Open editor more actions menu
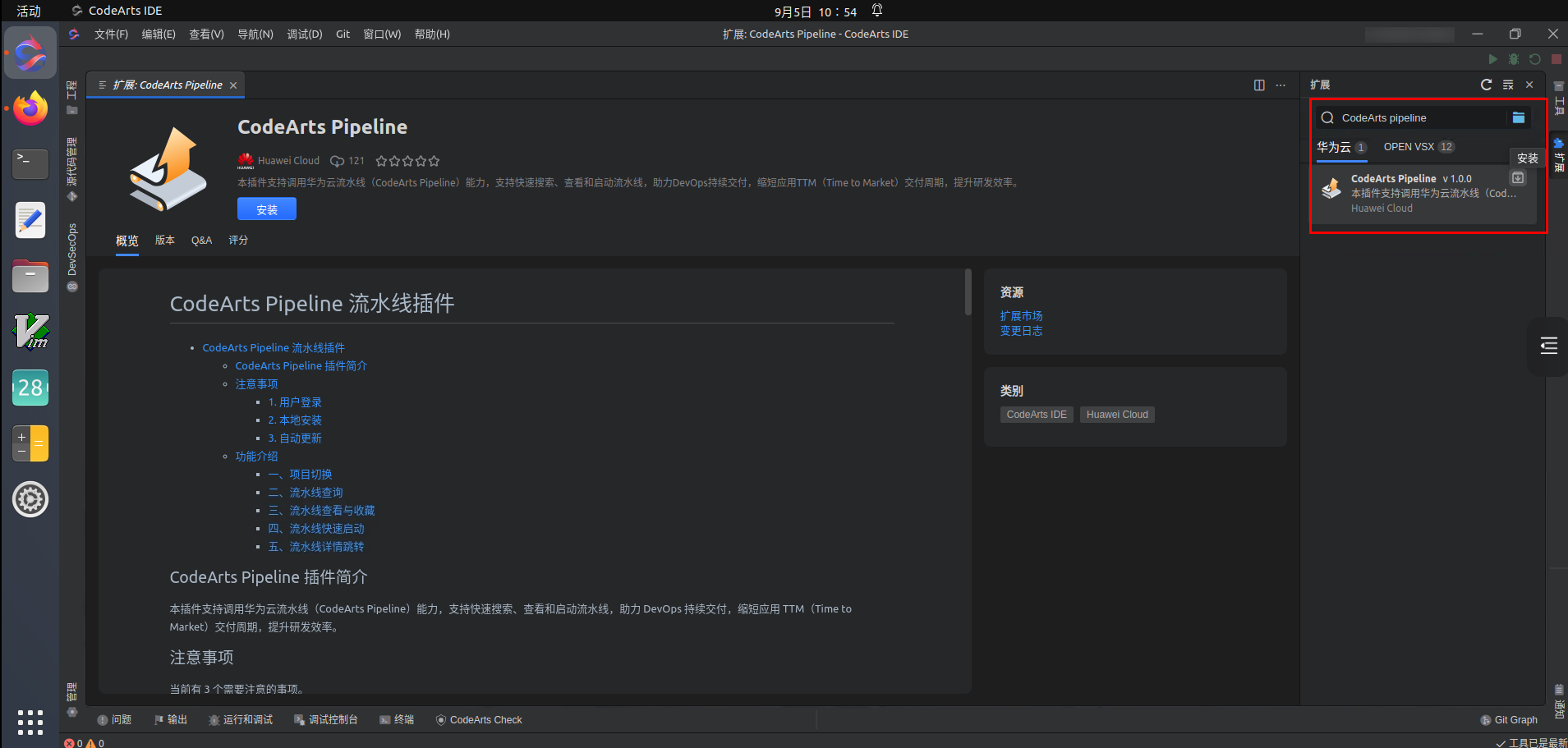 (1281, 85)
